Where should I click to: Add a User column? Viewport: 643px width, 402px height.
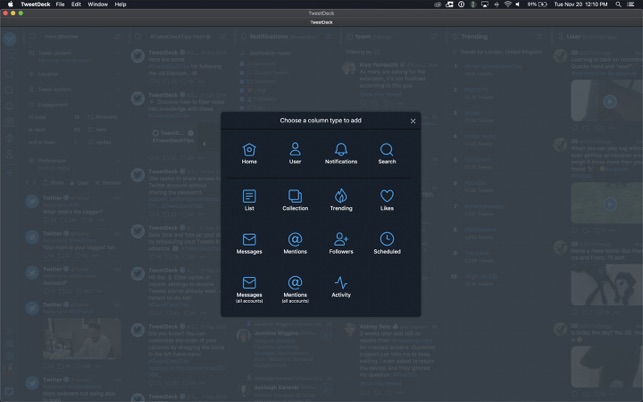(x=295, y=153)
